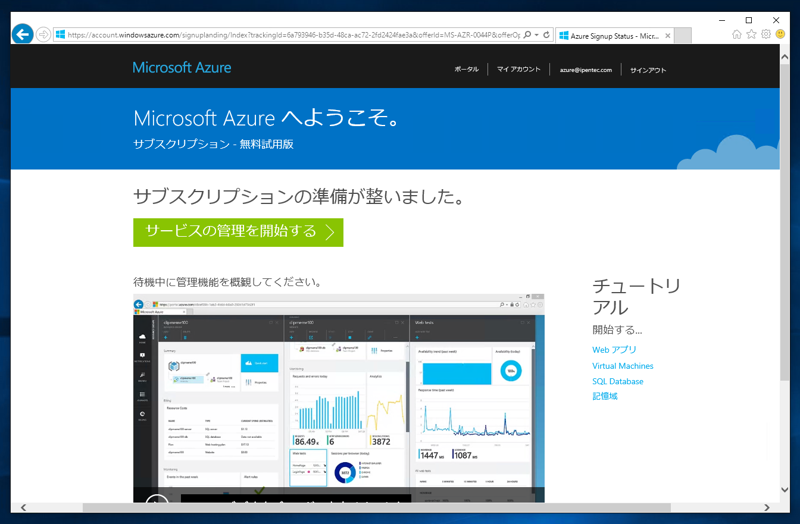Viewport: 800px width, 524px height.
Task: Click the サブスクリプション - 無料試用版 text
Action: tap(213, 144)
